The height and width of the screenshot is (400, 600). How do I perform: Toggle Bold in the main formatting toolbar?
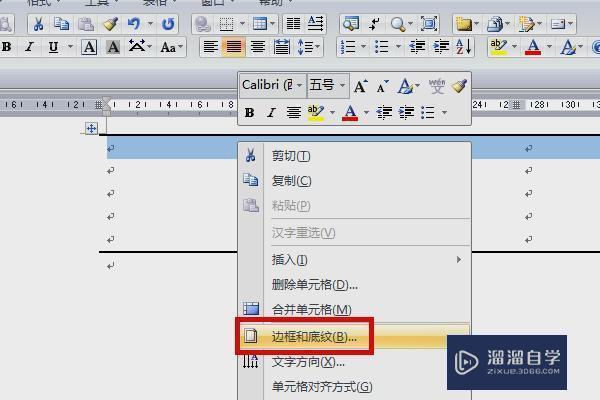pos(7,47)
